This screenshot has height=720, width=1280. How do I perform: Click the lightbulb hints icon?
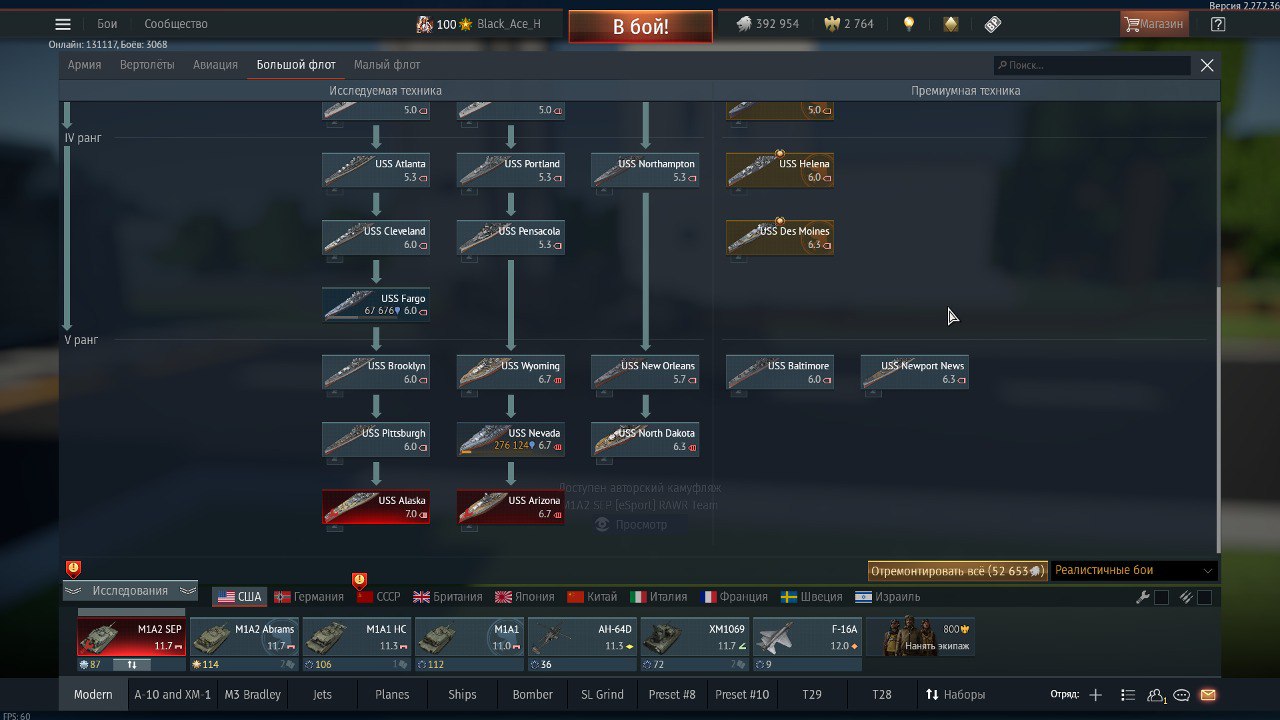909,24
